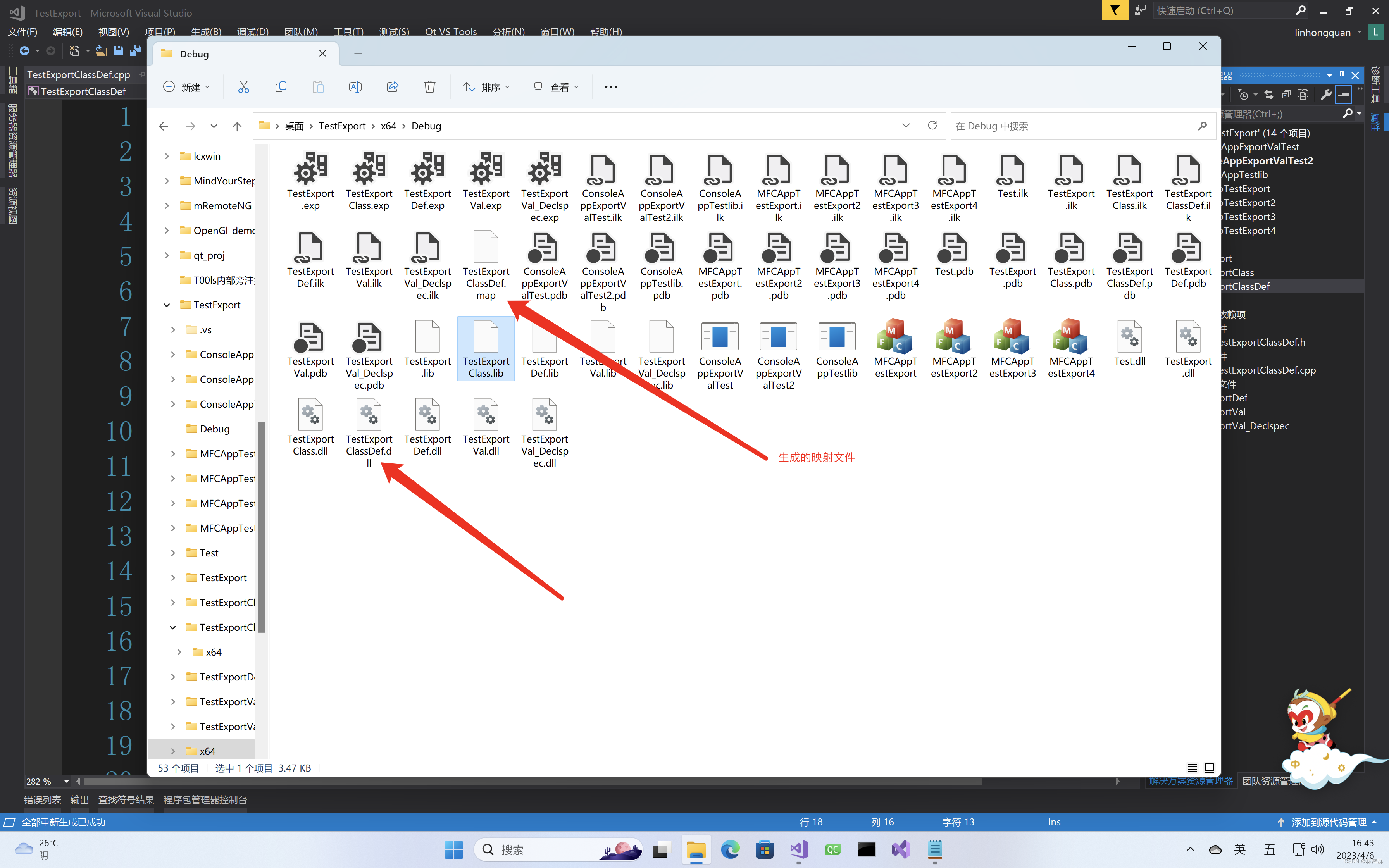The image size is (1389, 868).
Task: Click the taskbar search box
Action: coord(559,850)
